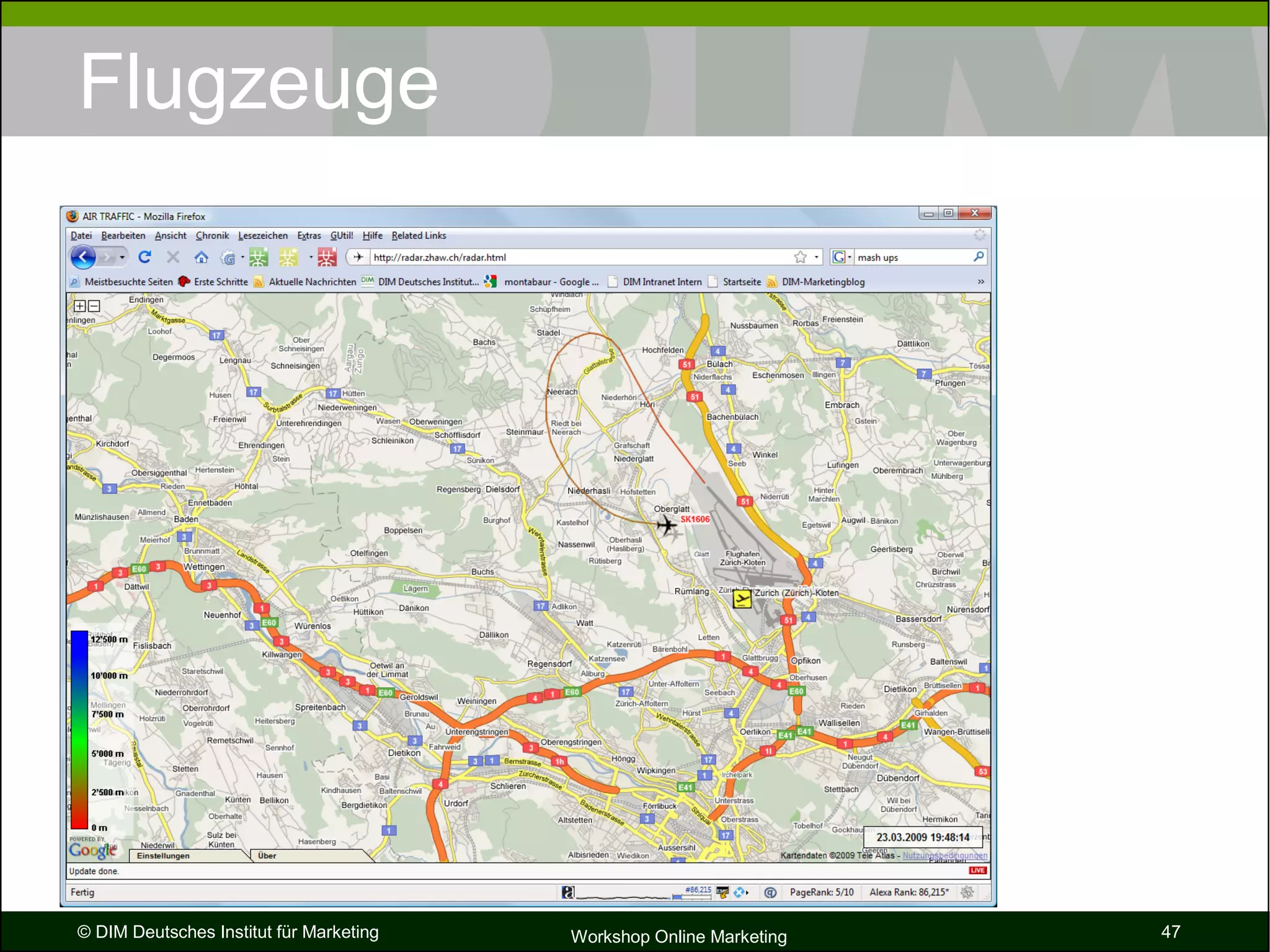Viewport: 1270px width, 952px height.
Task: Click the green bookmark-tag toolbar icon
Action: (x=259, y=257)
